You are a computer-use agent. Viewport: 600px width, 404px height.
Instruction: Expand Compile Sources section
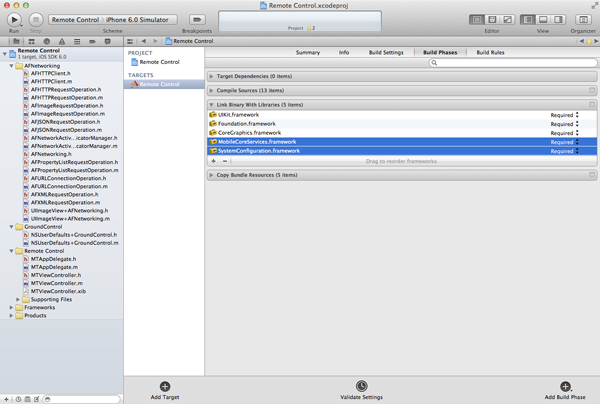coord(211,91)
